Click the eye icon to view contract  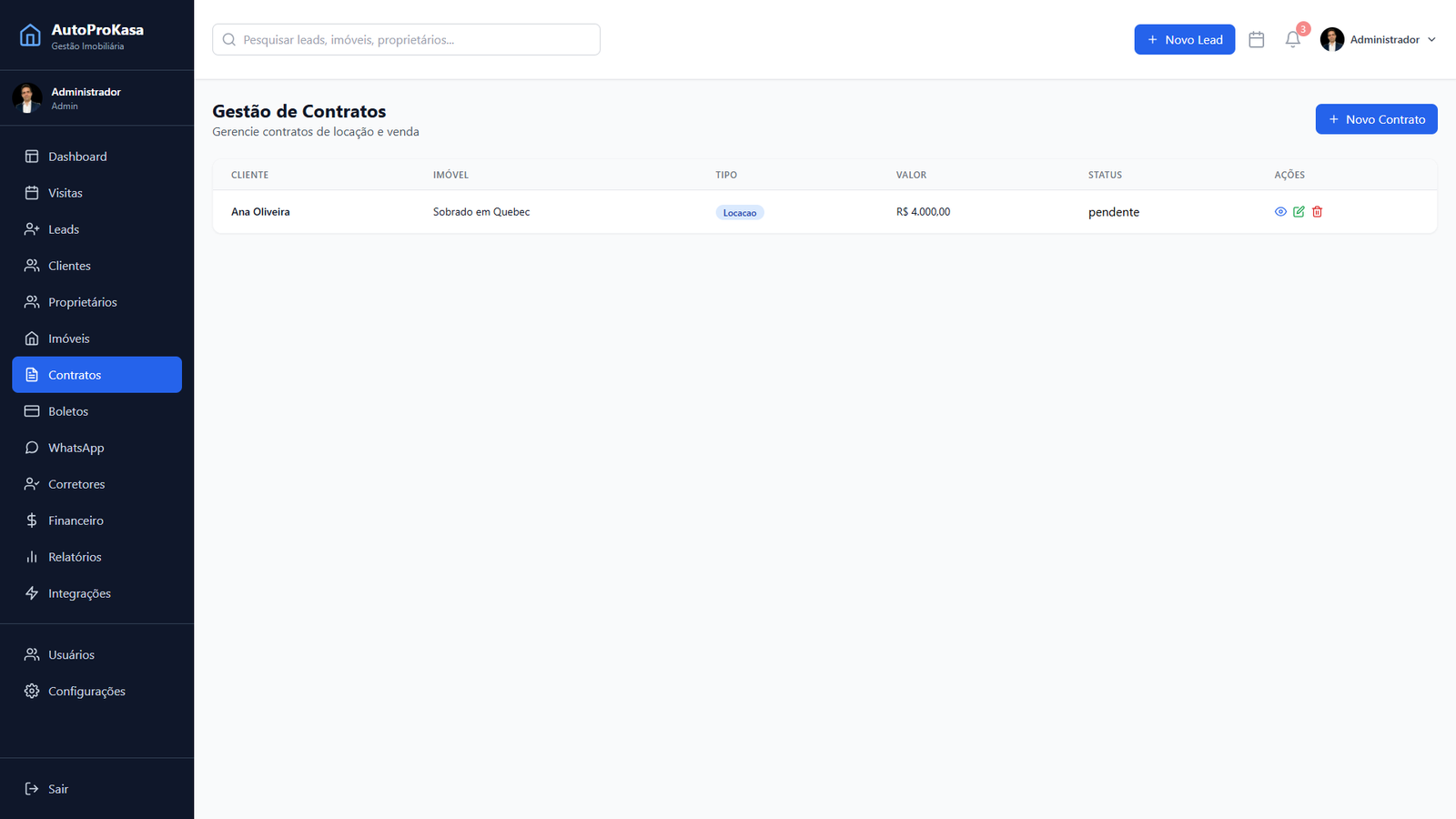(1280, 212)
